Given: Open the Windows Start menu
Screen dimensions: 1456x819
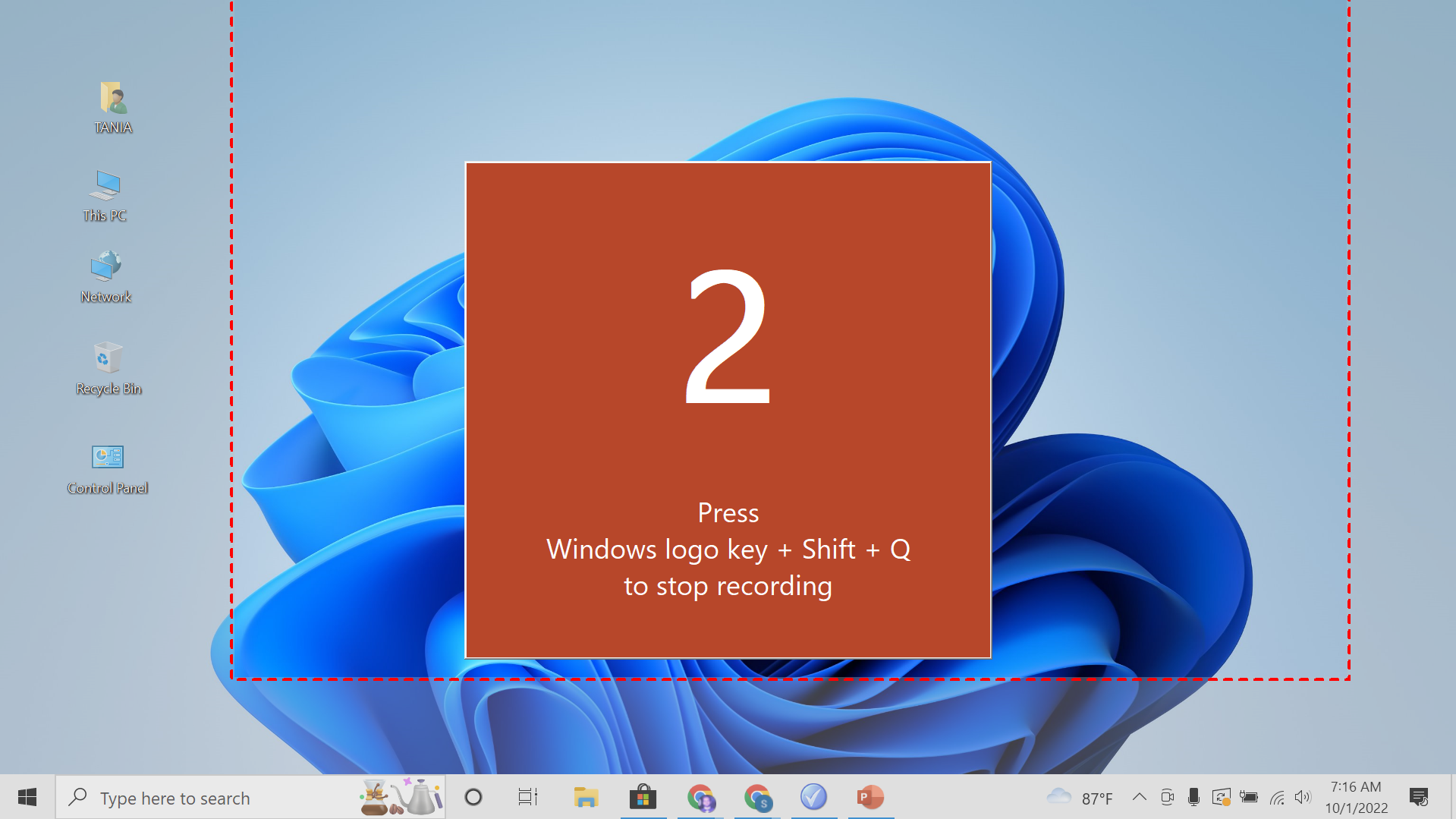Looking at the screenshot, I should click(27, 797).
